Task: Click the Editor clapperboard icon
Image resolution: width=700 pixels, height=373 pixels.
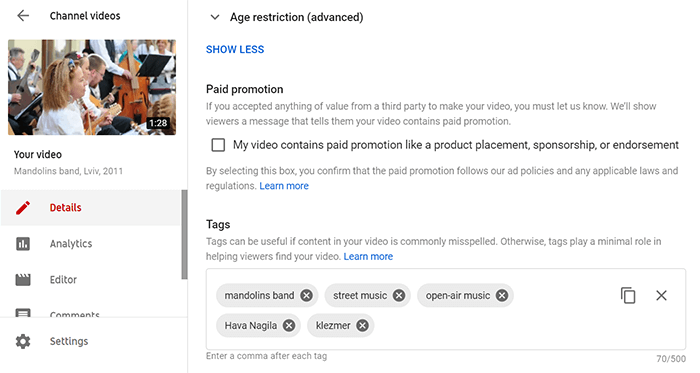Action: tap(23, 280)
